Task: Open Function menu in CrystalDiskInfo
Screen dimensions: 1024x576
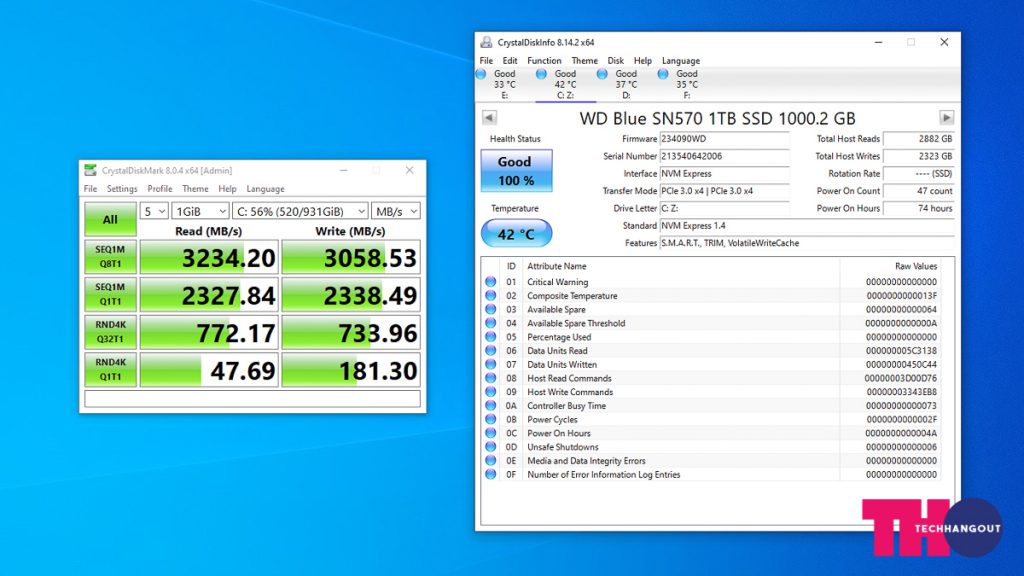Action: click(x=544, y=61)
